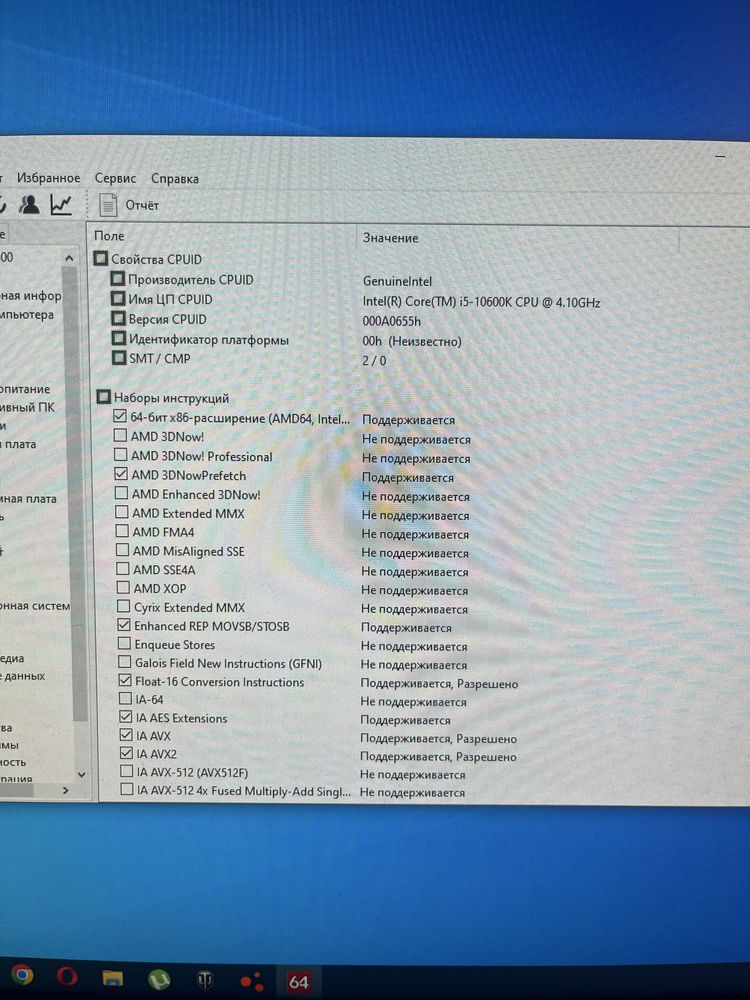Select the Наборы инструкций group label
This screenshot has height=1000, width=750.
pyautogui.click(x=171, y=398)
